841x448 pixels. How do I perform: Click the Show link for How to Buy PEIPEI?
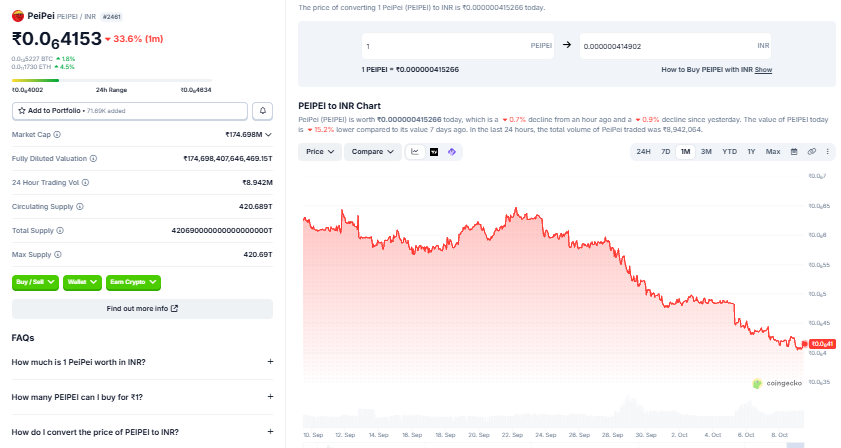click(x=763, y=70)
